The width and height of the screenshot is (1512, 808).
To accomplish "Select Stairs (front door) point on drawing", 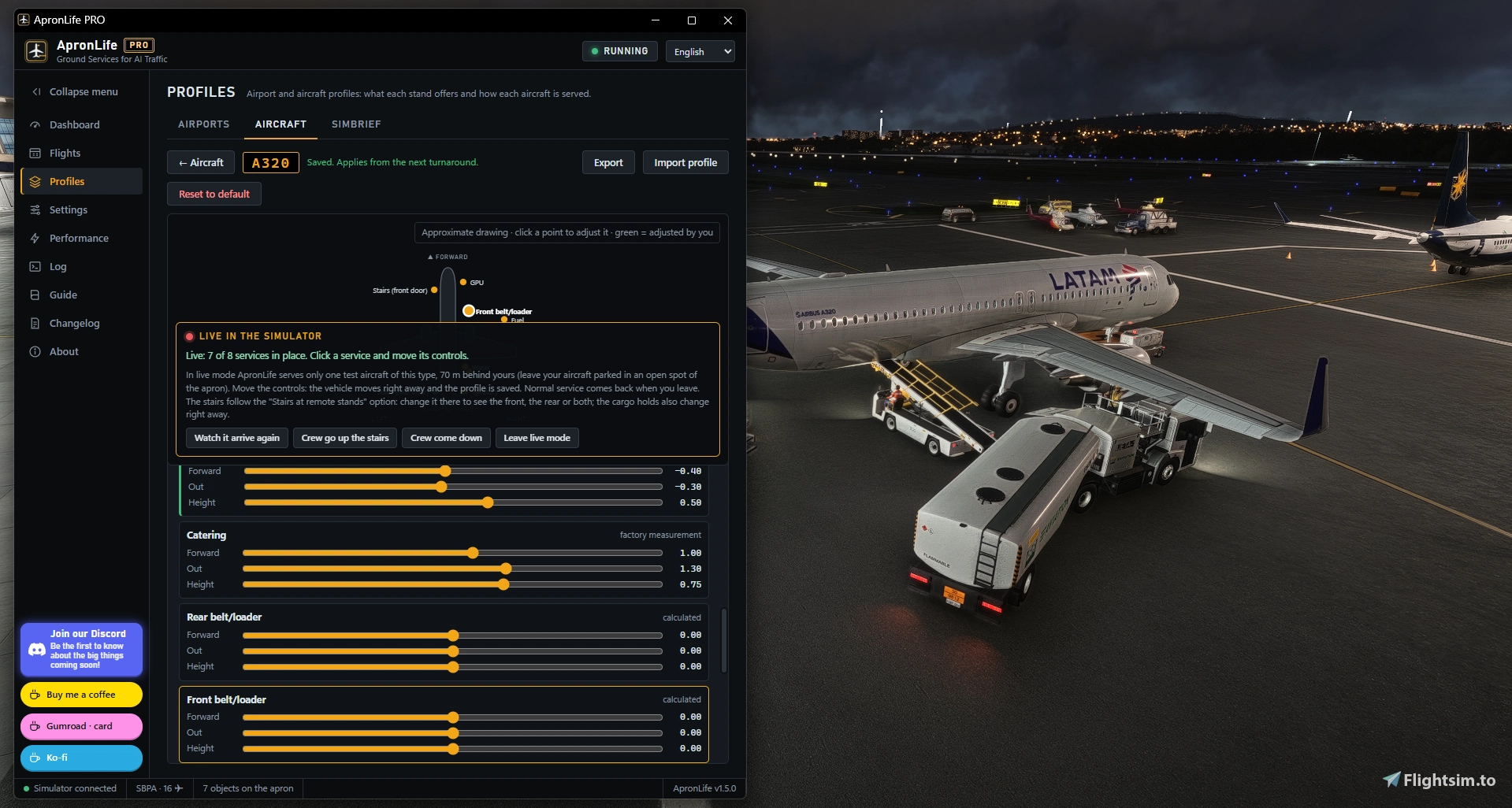I will pos(434,290).
